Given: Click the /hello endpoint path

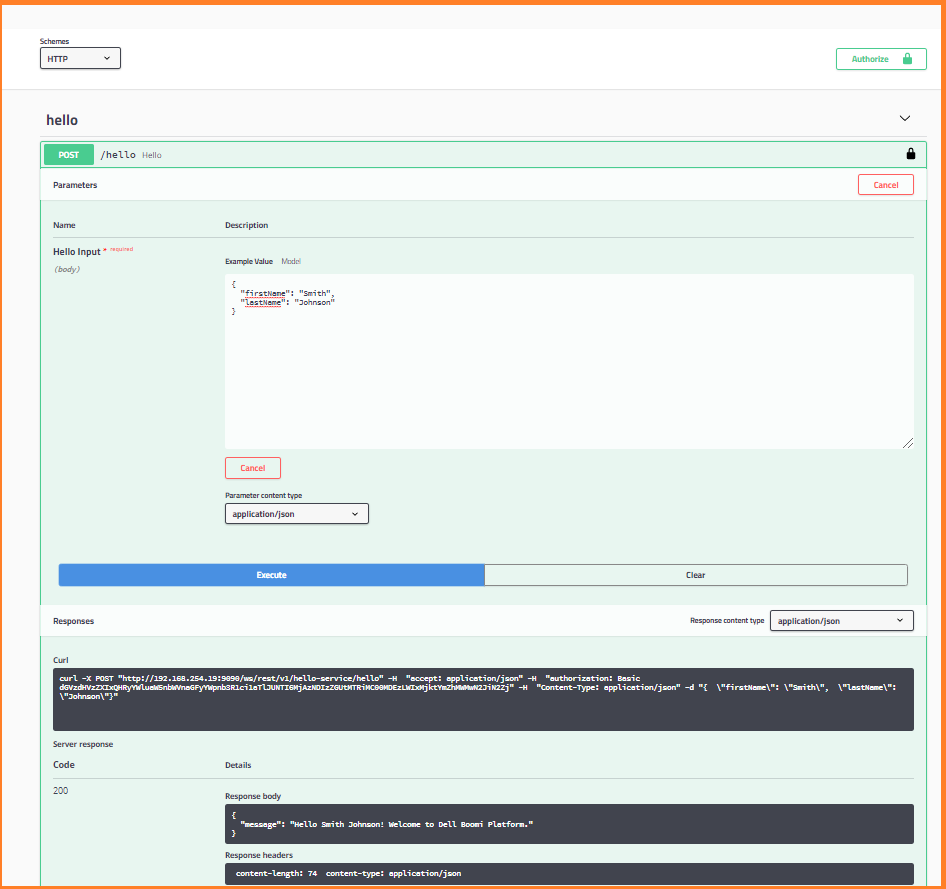Looking at the screenshot, I should click(118, 155).
